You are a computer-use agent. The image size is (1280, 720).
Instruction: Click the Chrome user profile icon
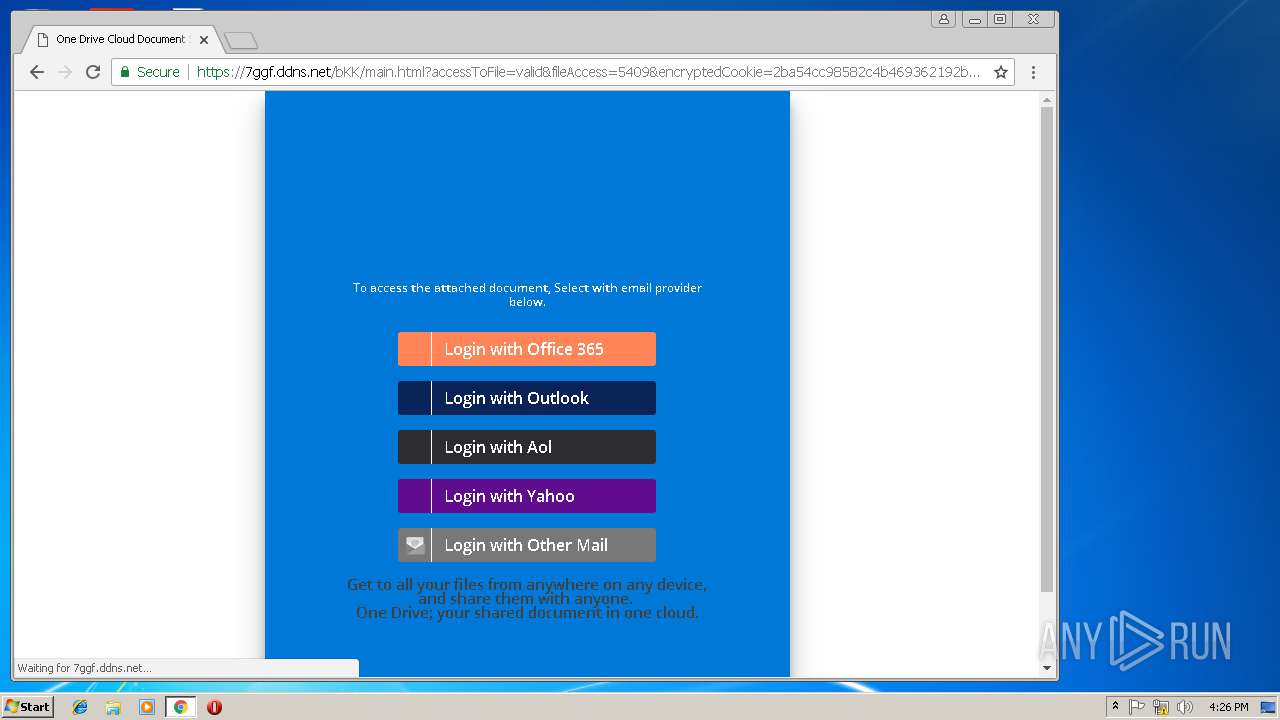943,19
